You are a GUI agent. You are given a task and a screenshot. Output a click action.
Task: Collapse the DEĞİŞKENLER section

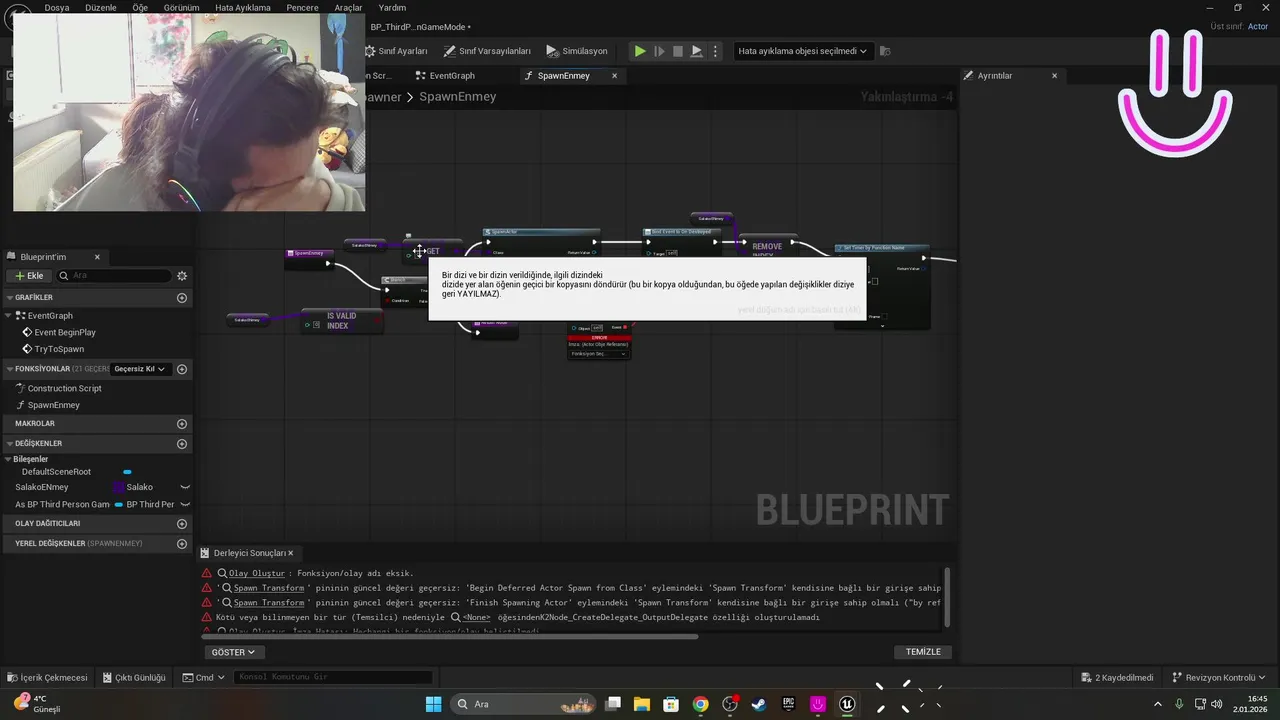tap(9, 444)
